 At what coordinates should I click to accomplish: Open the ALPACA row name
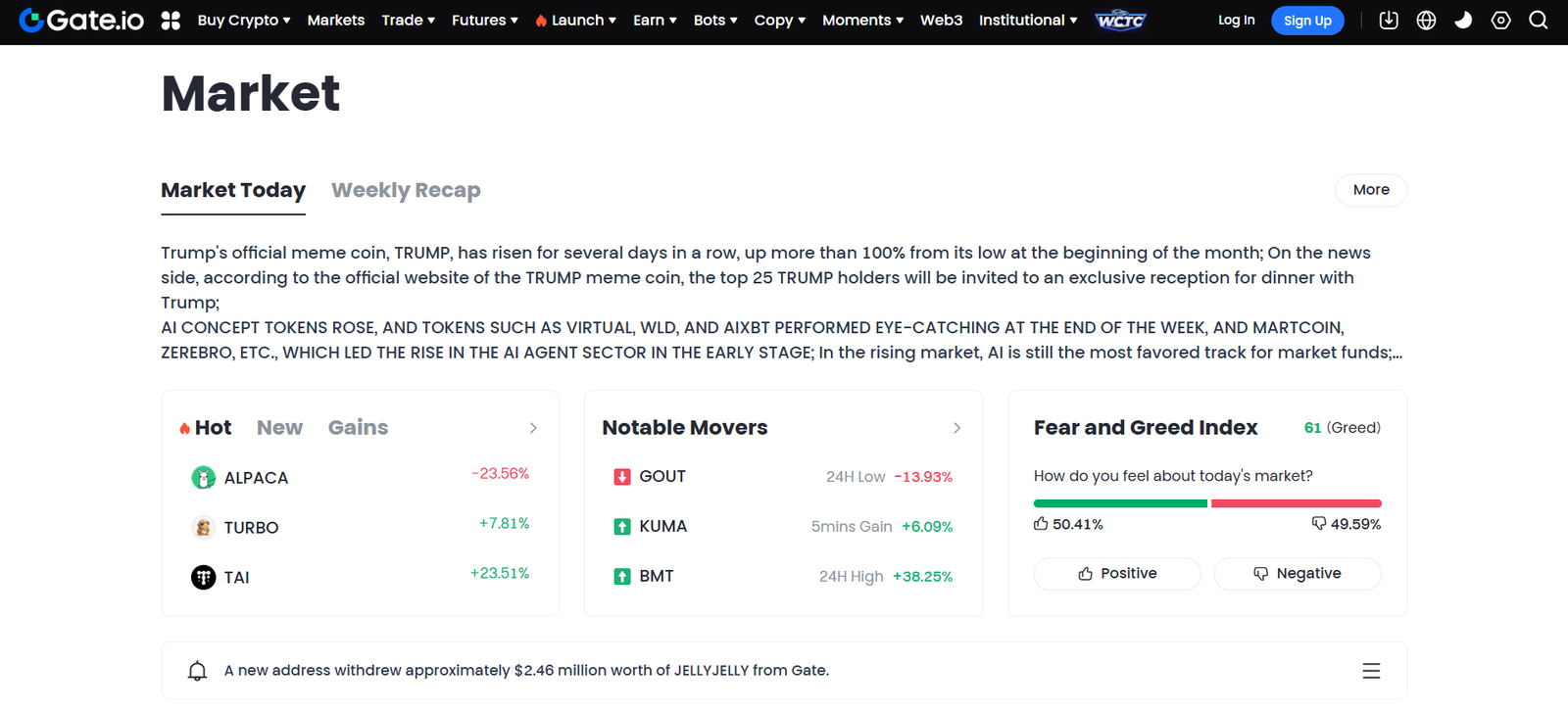(x=256, y=478)
